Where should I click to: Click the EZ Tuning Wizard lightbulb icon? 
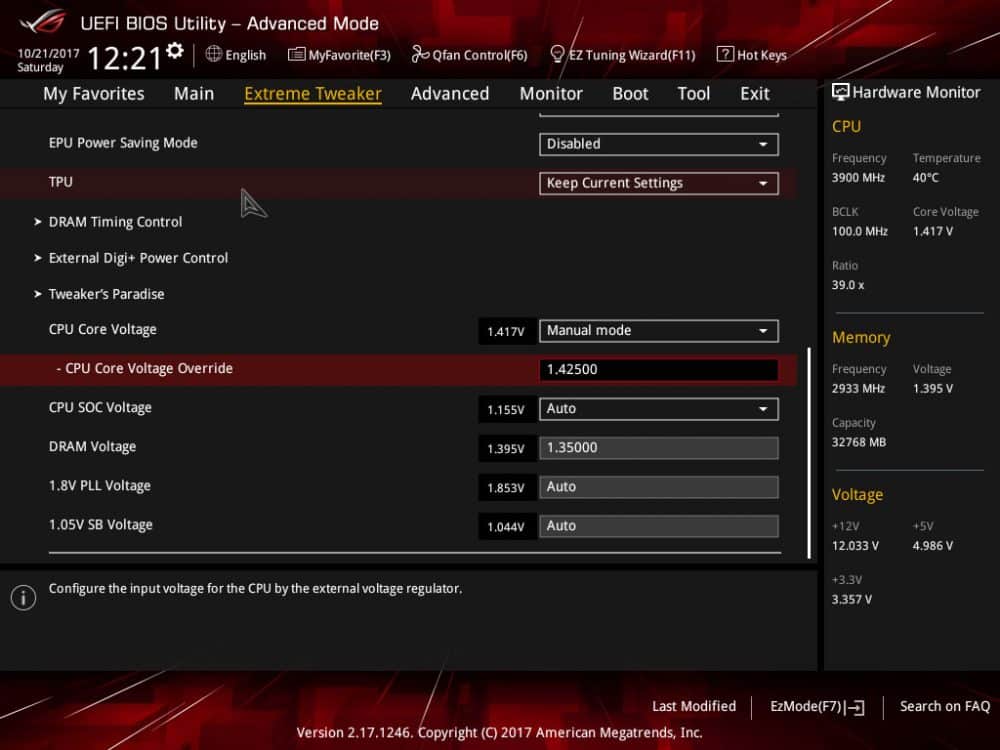(x=557, y=54)
